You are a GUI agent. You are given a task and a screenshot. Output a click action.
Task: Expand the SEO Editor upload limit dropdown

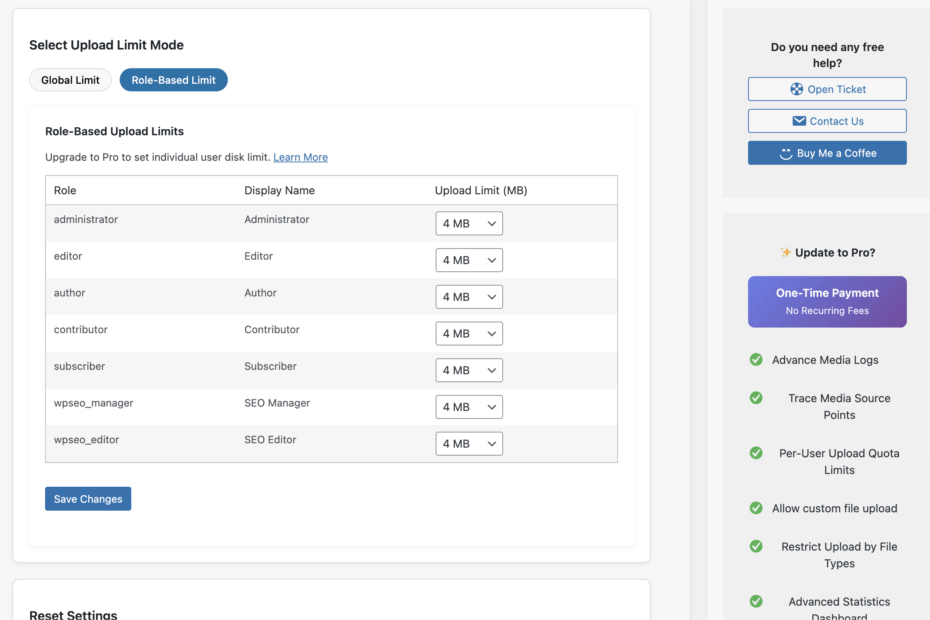coord(469,444)
